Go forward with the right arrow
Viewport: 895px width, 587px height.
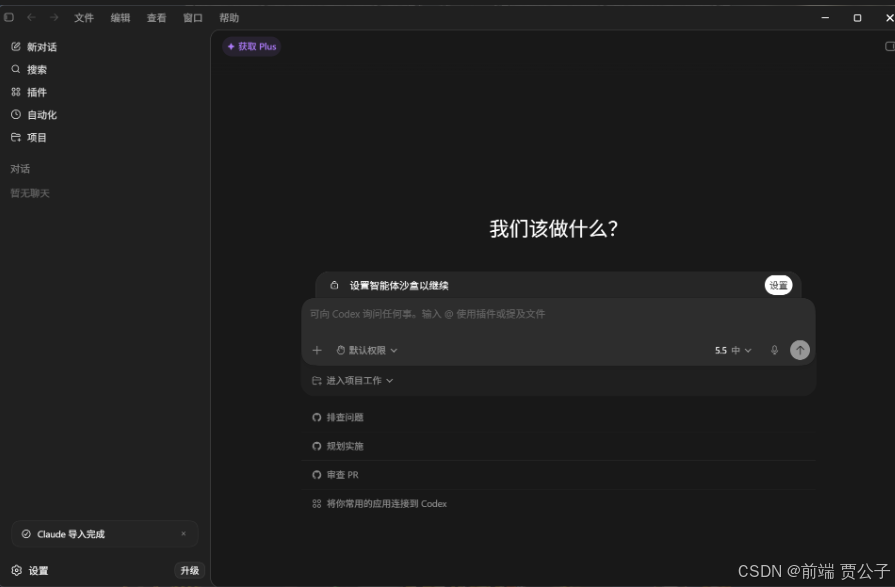tap(54, 18)
